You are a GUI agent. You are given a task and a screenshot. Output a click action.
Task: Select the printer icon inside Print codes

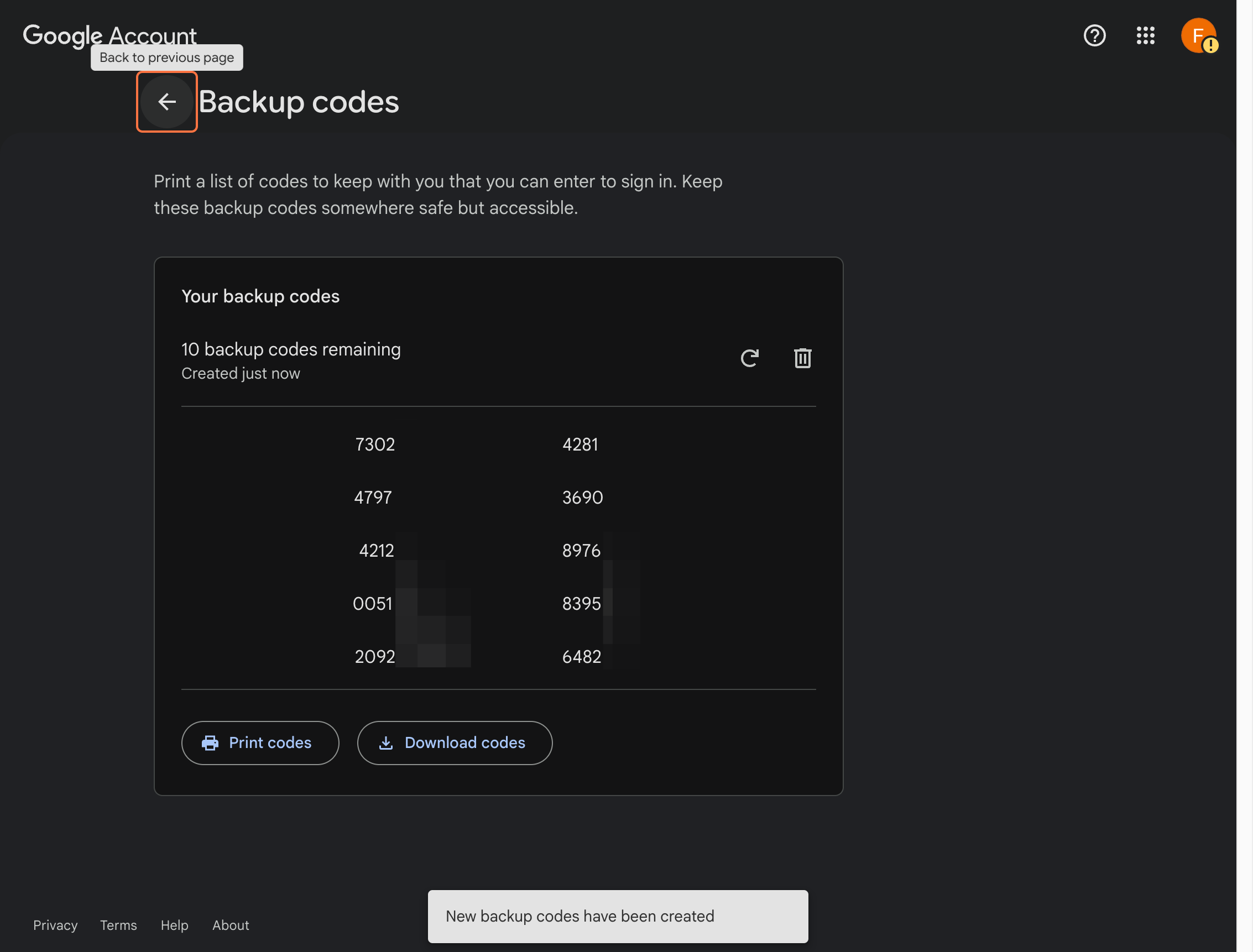click(210, 743)
